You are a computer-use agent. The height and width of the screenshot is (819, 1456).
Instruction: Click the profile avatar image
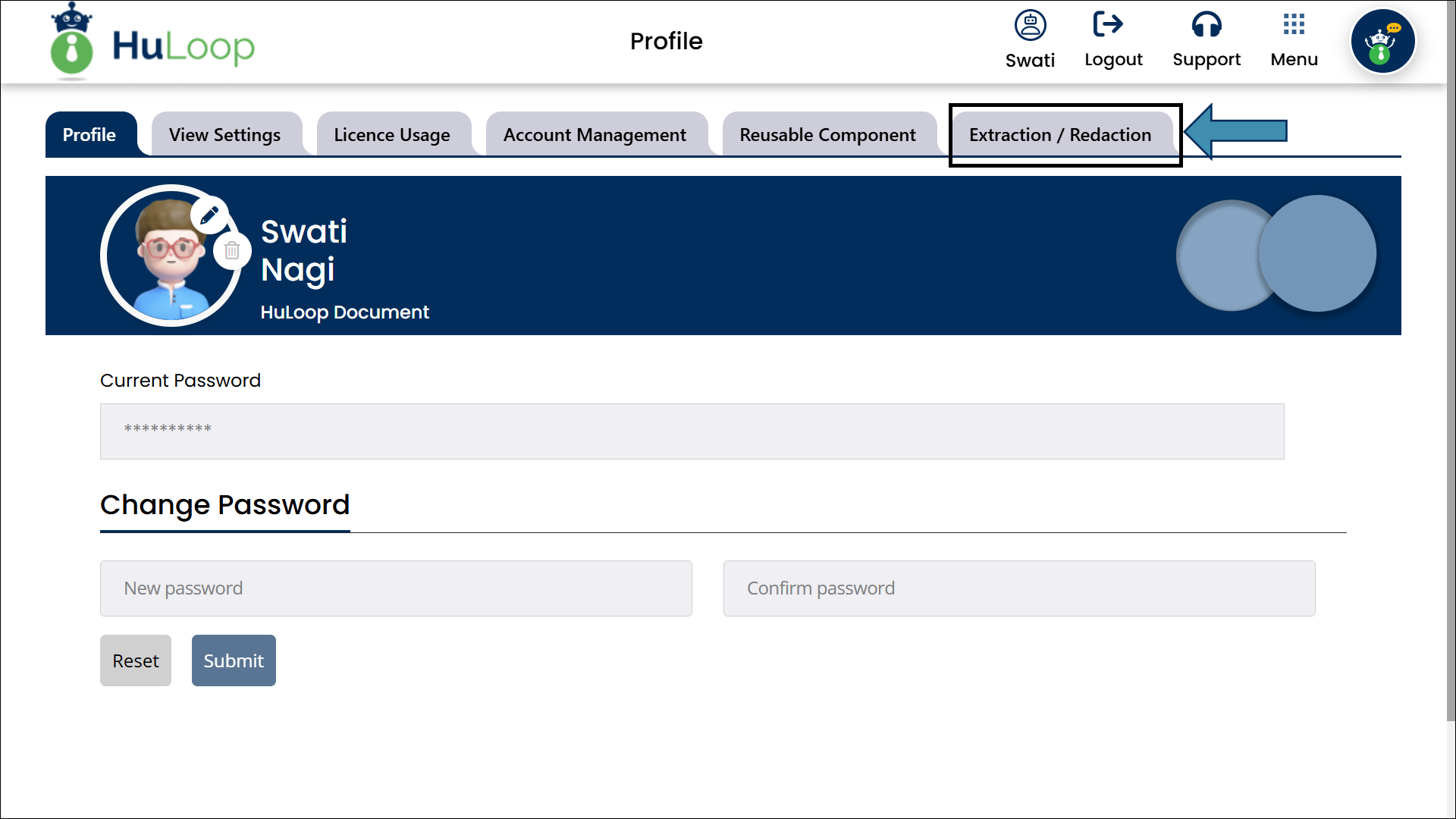[168, 258]
